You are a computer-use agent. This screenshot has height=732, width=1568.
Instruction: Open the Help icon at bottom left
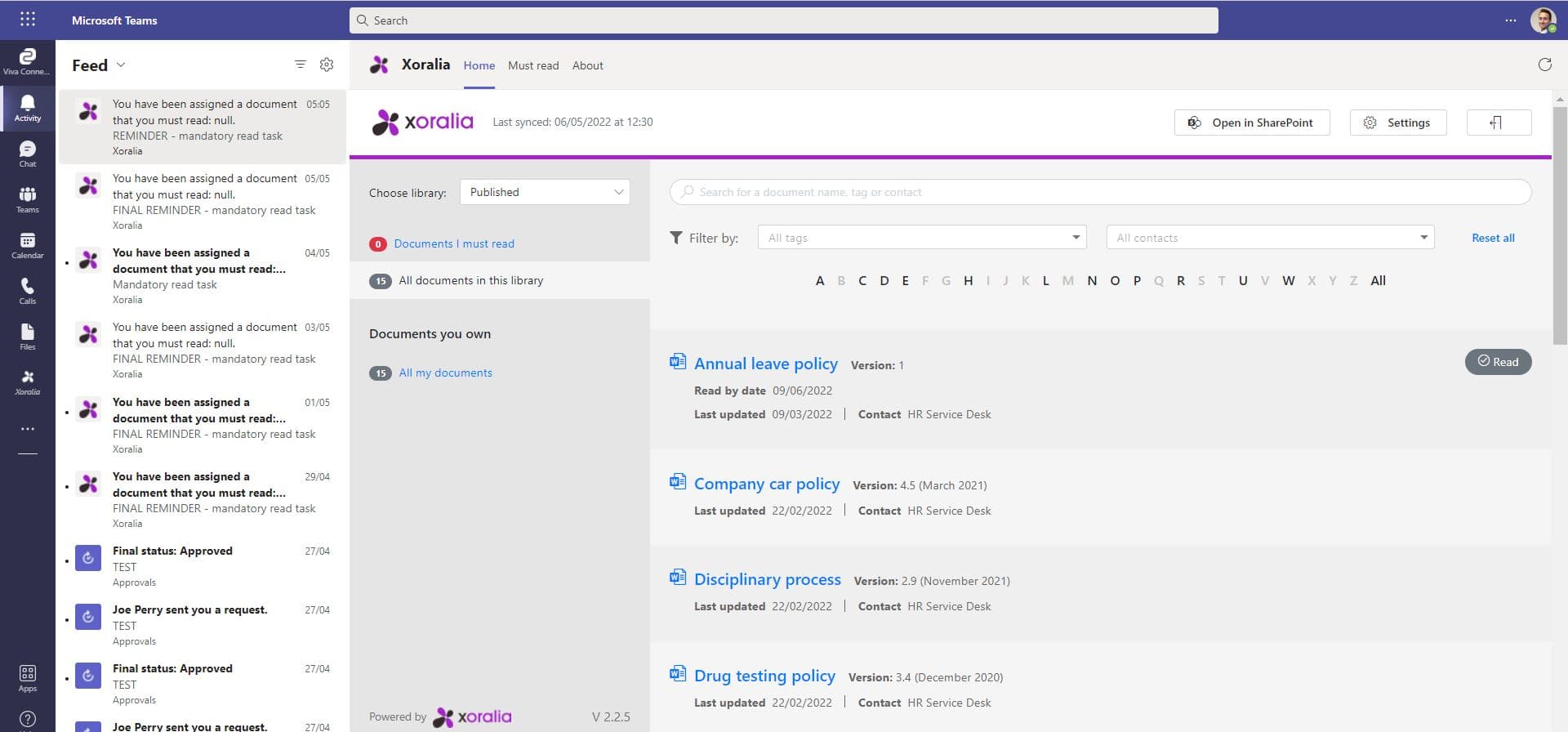pos(27,720)
